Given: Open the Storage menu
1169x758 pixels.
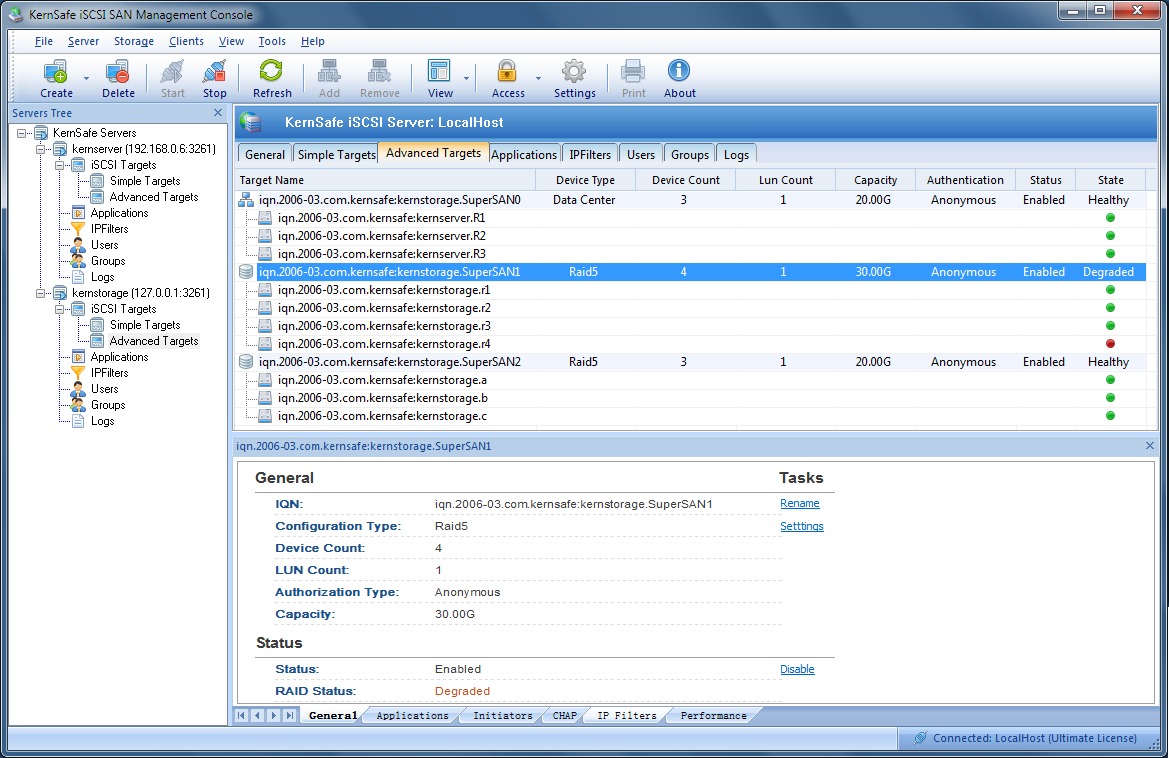Looking at the screenshot, I should pyautogui.click(x=133, y=42).
